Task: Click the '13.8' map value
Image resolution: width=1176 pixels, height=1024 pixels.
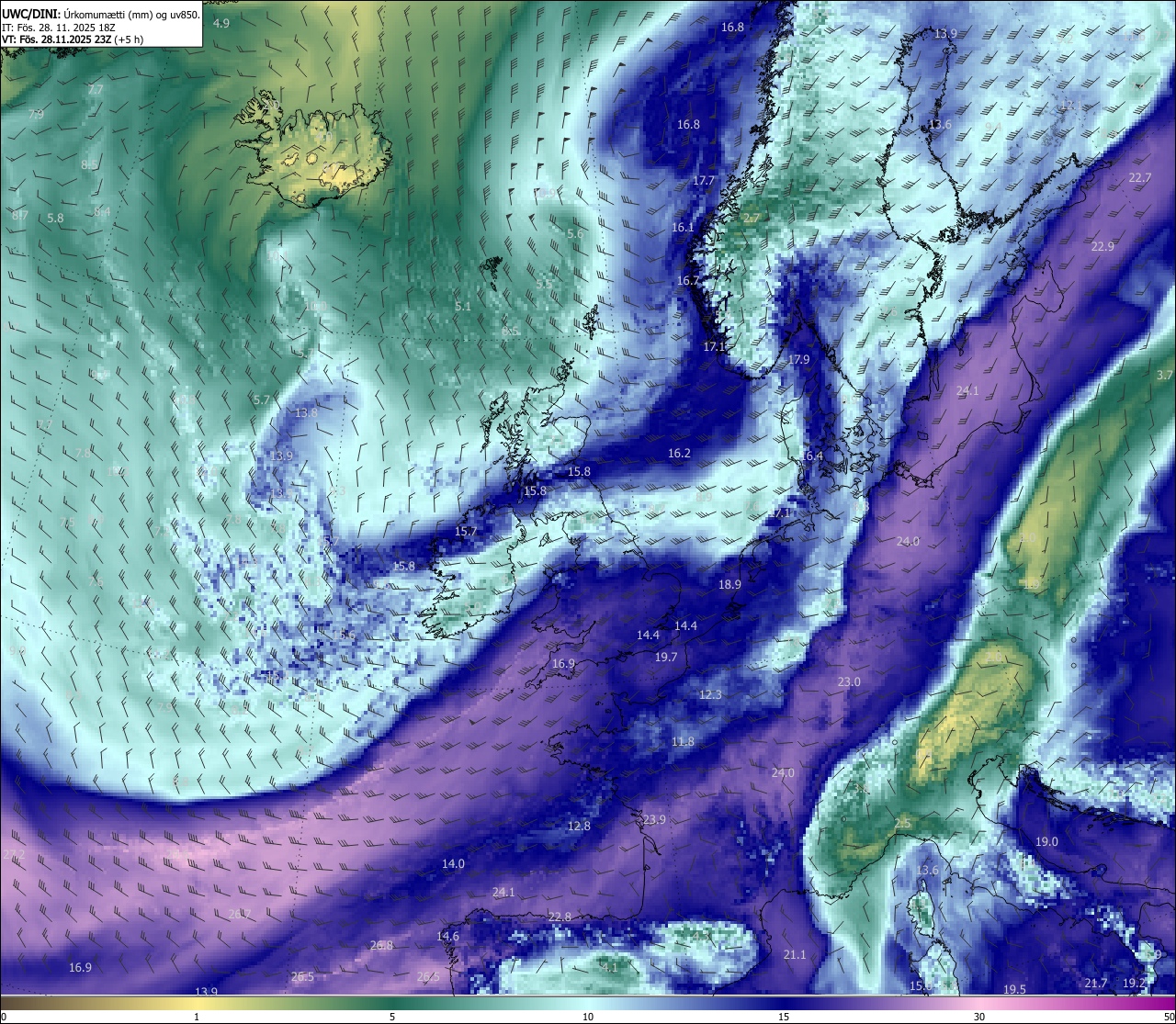Action: [x=306, y=413]
